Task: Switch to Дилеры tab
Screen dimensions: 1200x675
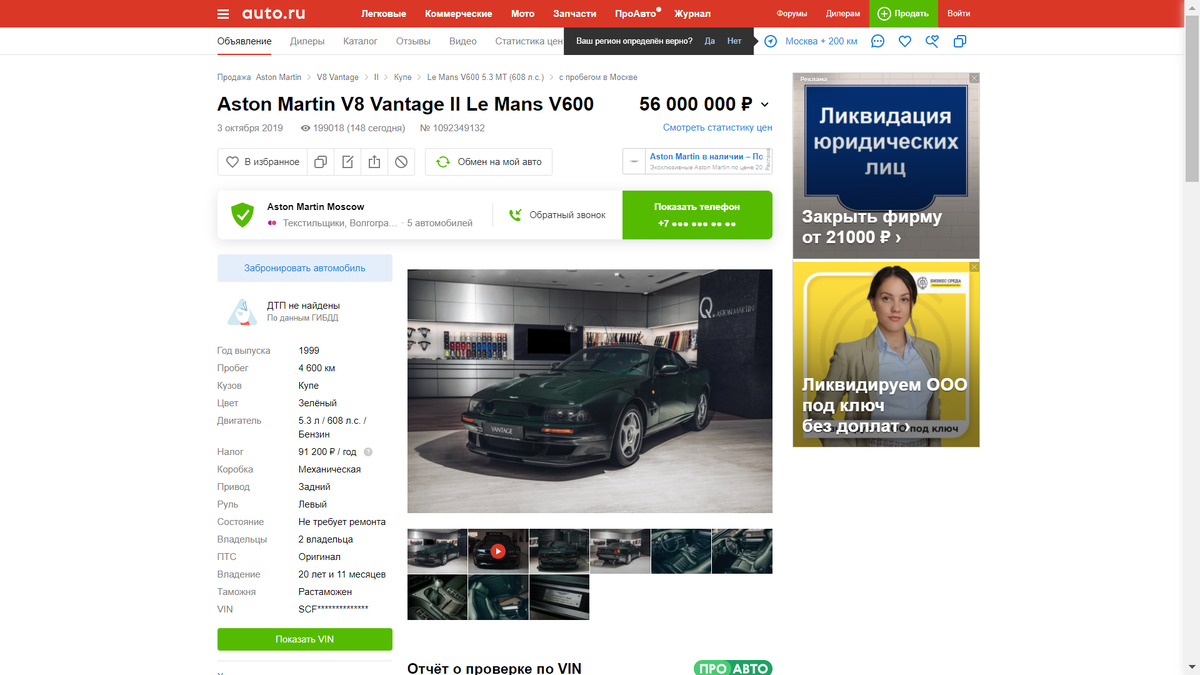Action: (307, 41)
